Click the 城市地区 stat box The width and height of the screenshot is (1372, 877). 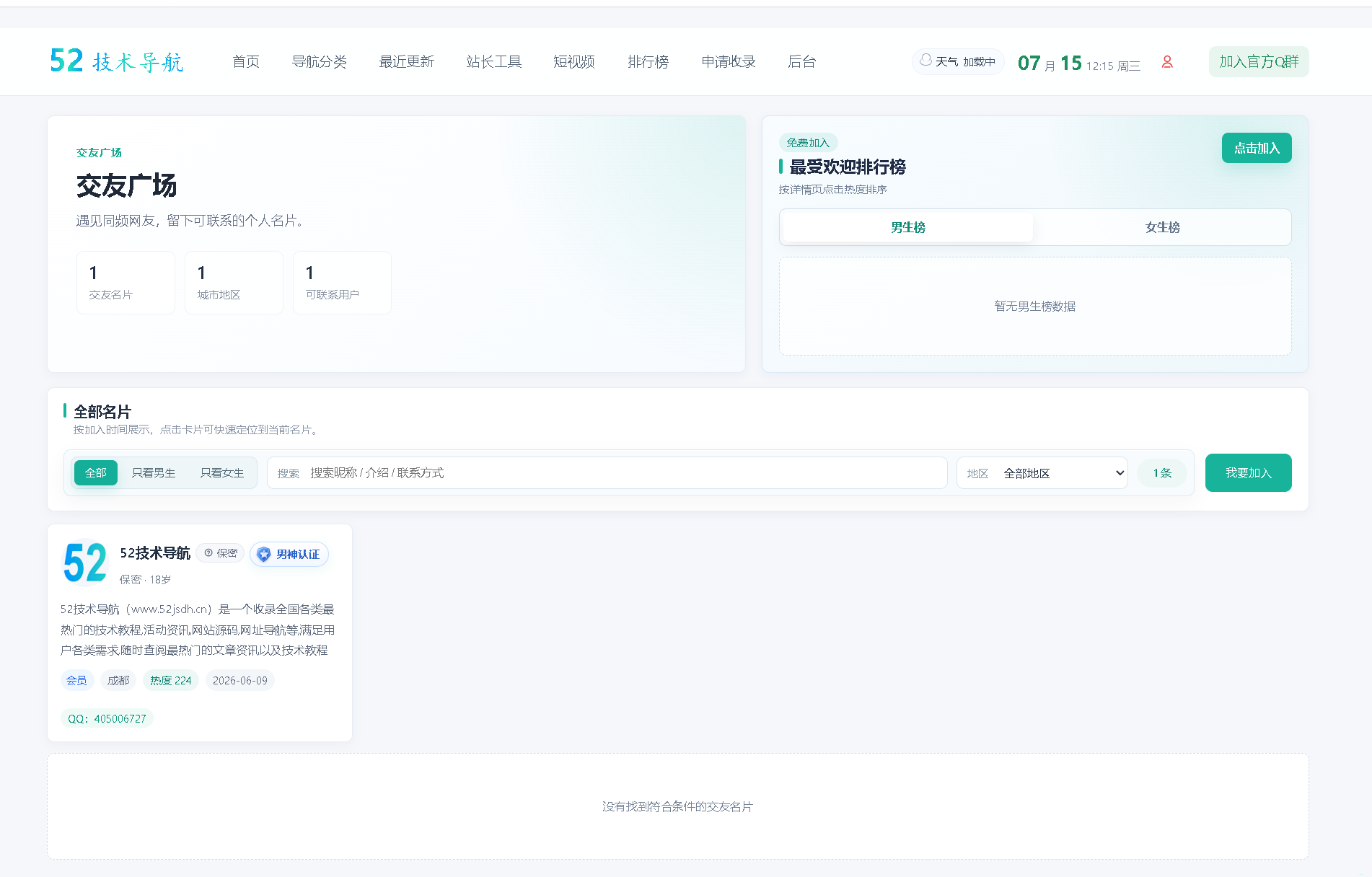point(234,283)
